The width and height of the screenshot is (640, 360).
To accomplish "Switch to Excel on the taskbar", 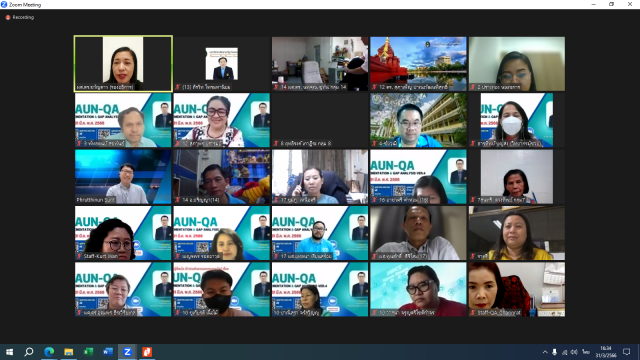I will click(88, 351).
